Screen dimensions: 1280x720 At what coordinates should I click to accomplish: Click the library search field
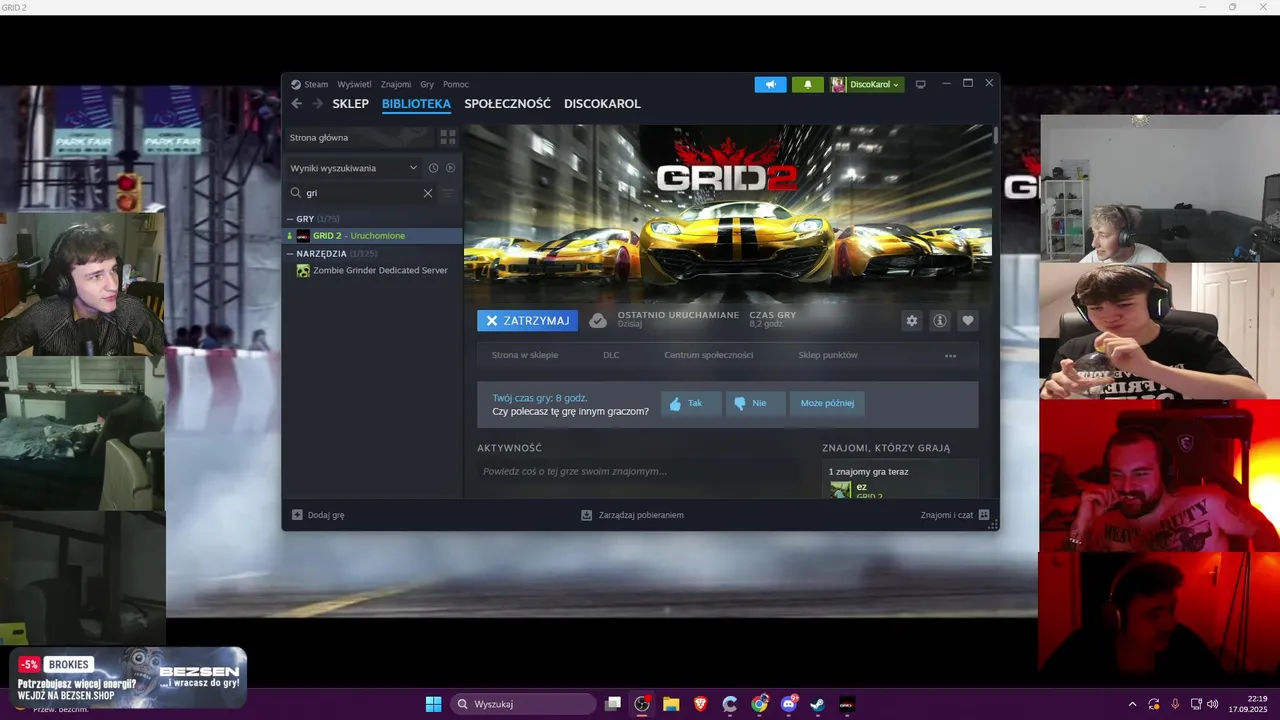point(360,193)
